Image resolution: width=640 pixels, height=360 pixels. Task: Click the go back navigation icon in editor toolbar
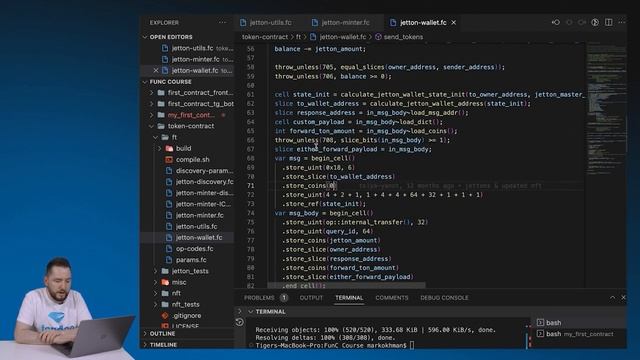point(556,22)
